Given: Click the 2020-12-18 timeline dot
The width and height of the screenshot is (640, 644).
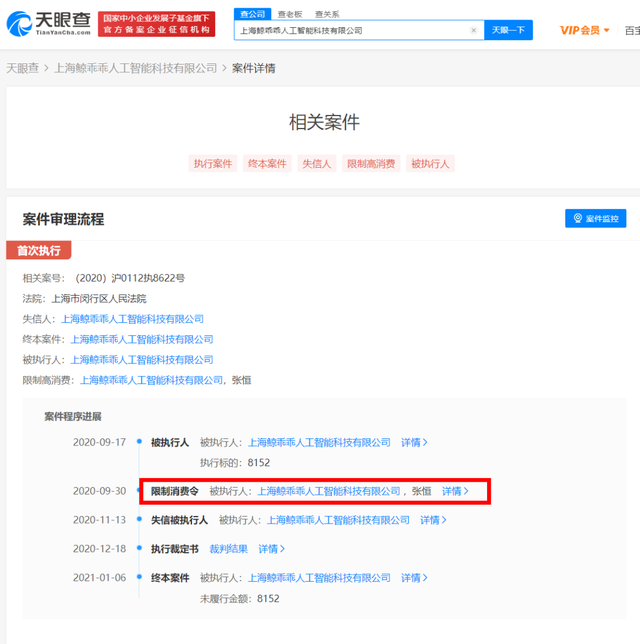Looking at the screenshot, I should [x=139, y=548].
